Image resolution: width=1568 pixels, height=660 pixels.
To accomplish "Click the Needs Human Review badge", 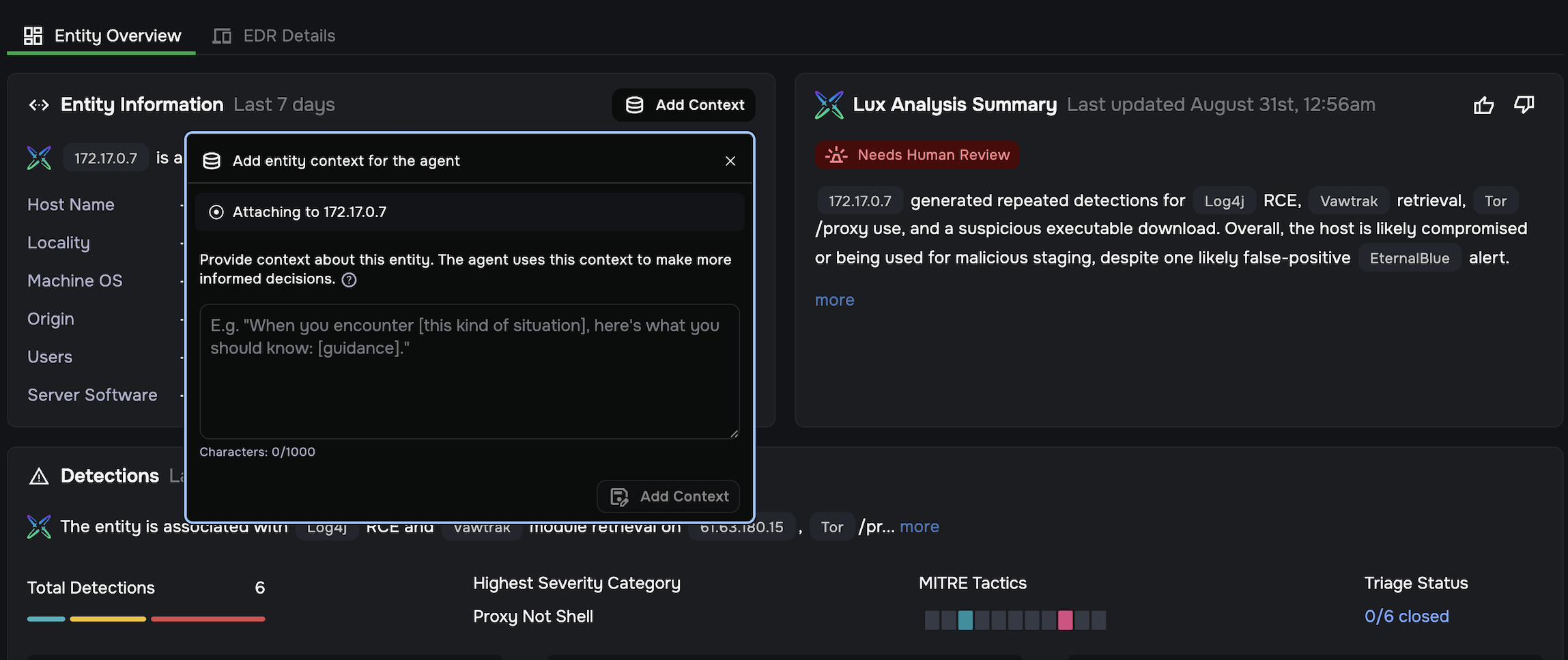I will click(917, 155).
